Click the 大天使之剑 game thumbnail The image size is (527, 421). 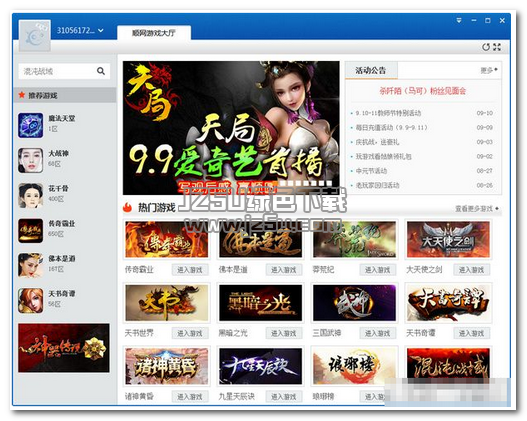448,239
